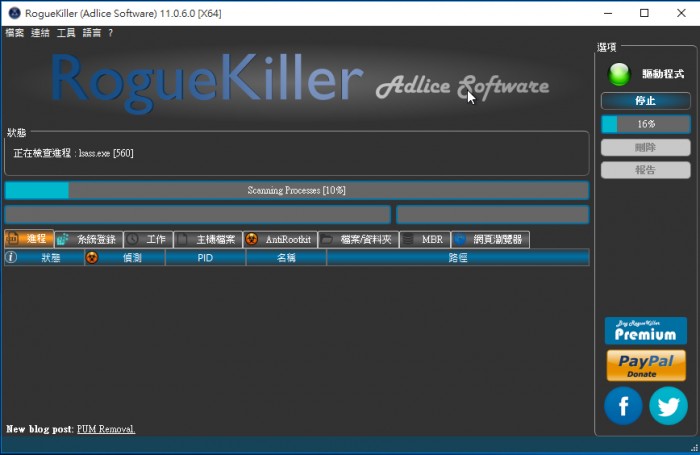Switch to the 主機檔案 tab
Image resolution: width=700 pixels, height=455 pixels.
[208, 239]
